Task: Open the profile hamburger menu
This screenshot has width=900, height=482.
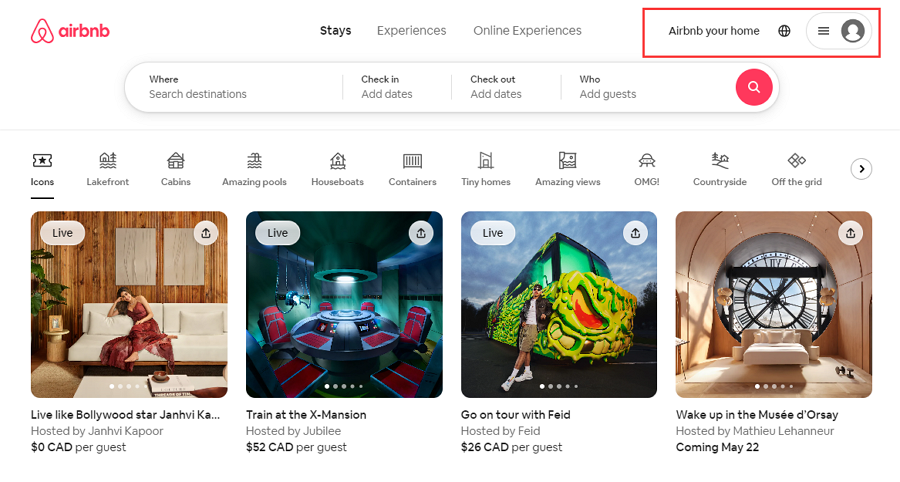Action: 823,31
